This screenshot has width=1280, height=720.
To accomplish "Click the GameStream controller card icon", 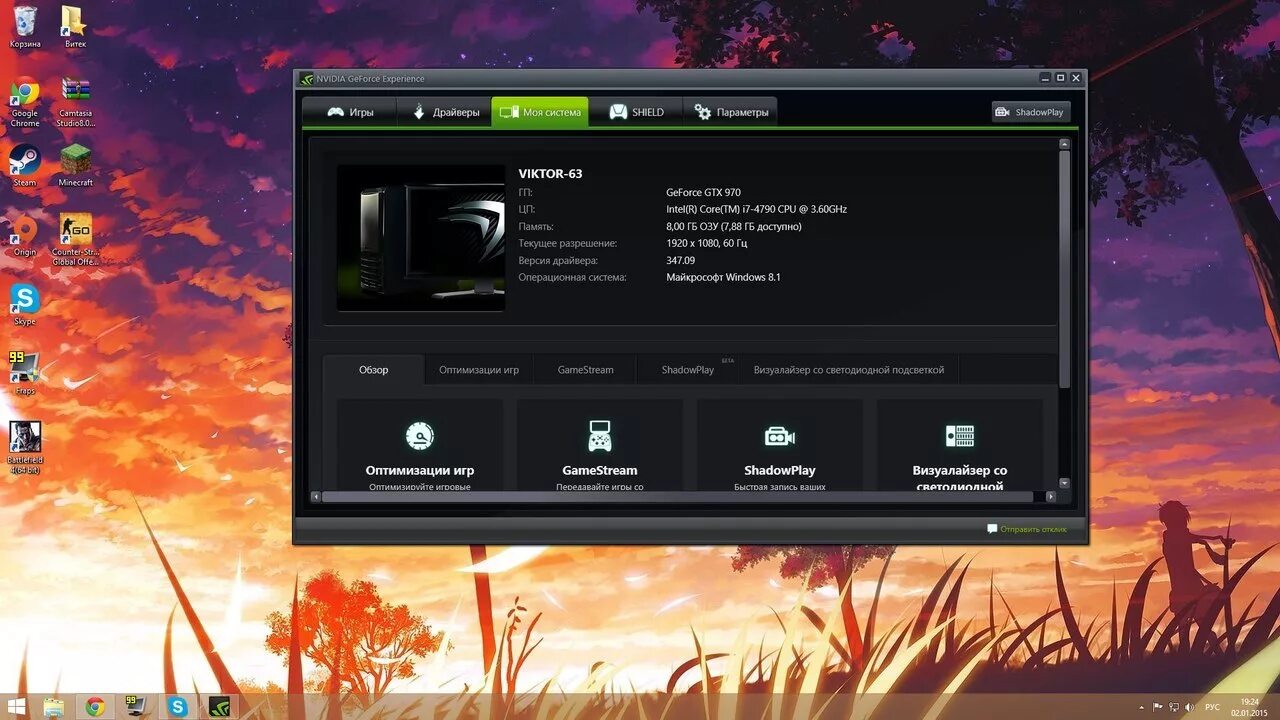I will (x=600, y=436).
